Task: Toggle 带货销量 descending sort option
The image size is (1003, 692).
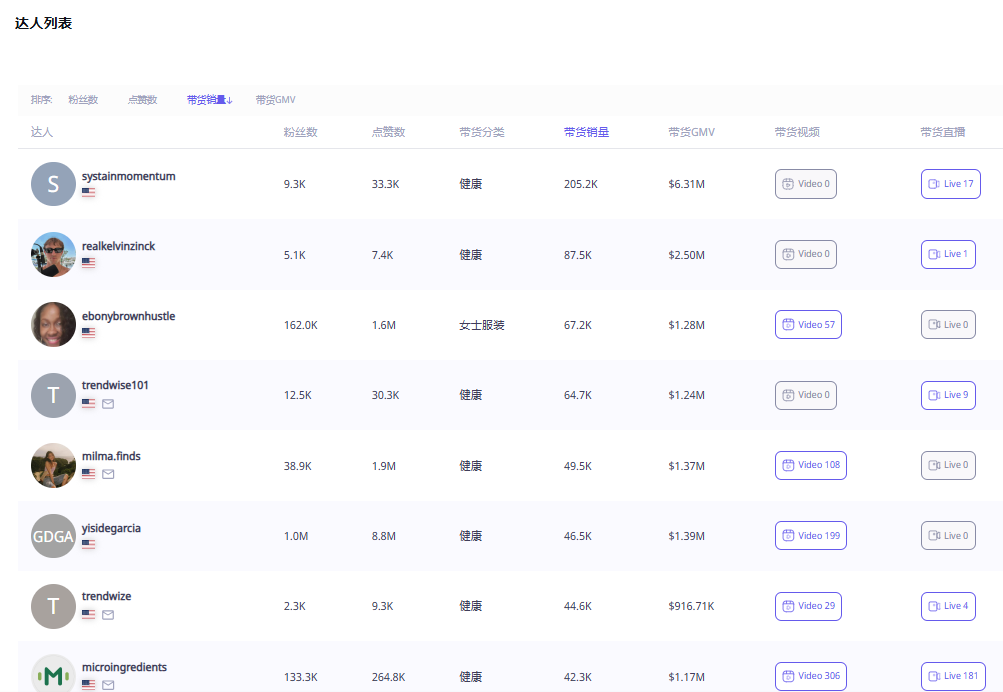Action: 209,100
